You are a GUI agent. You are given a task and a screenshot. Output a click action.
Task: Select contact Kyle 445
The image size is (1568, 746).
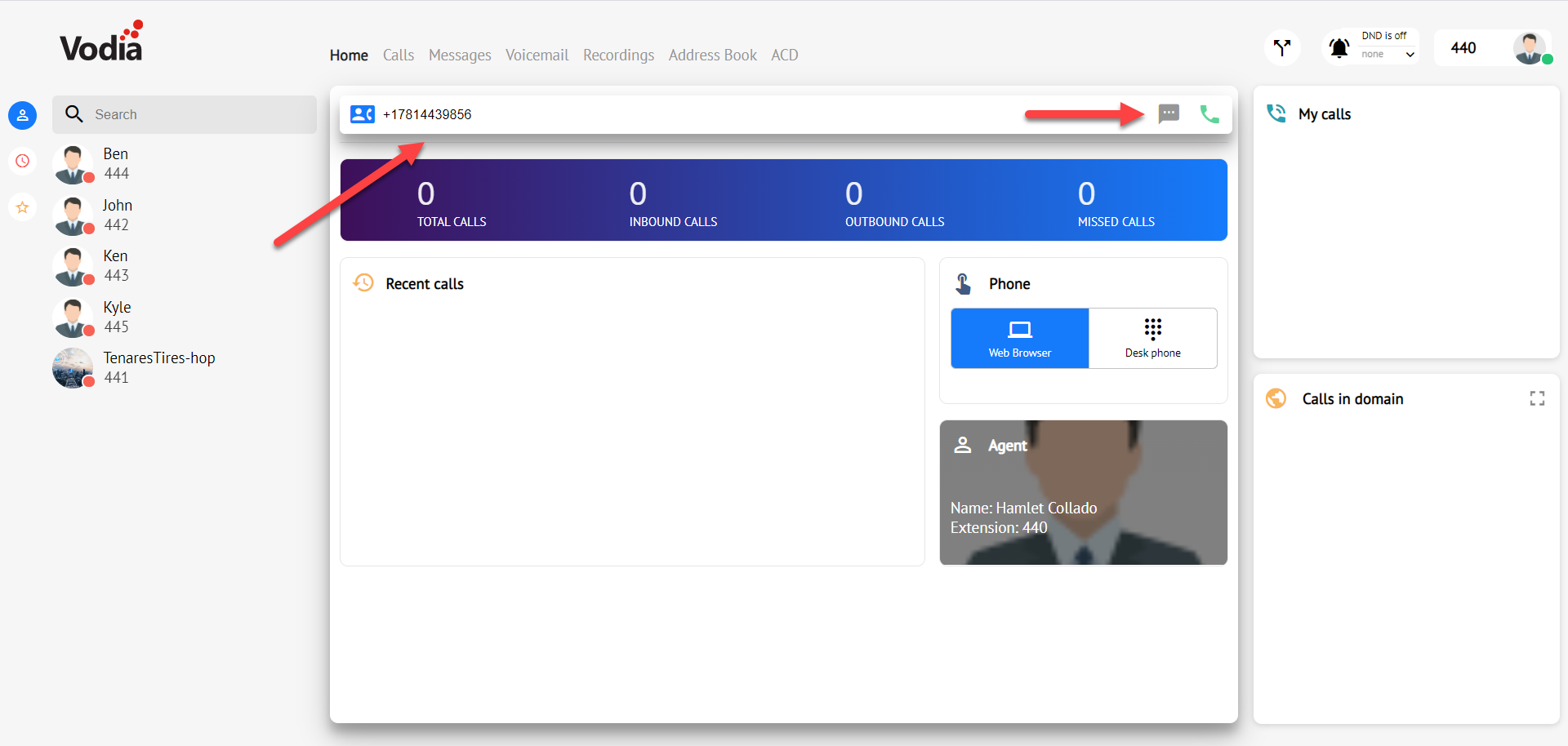coord(185,317)
